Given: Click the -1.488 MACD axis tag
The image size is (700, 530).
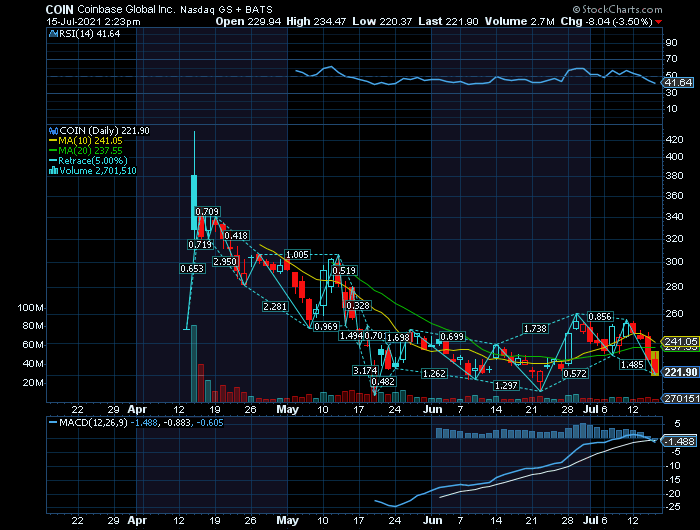Looking at the screenshot, I should (x=679, y=441).
